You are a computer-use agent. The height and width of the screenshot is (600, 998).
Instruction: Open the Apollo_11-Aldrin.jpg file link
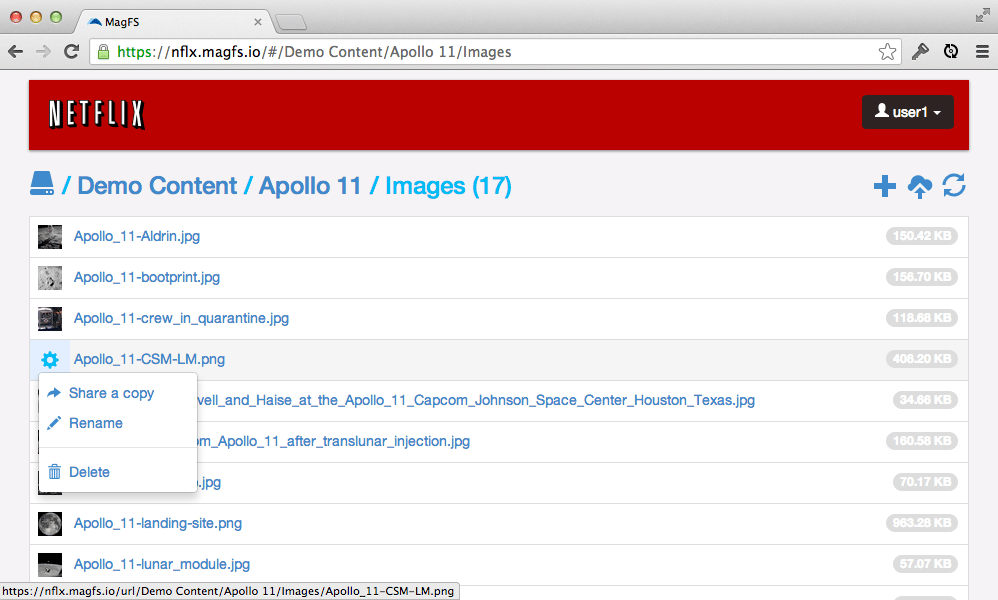[135, 236]
